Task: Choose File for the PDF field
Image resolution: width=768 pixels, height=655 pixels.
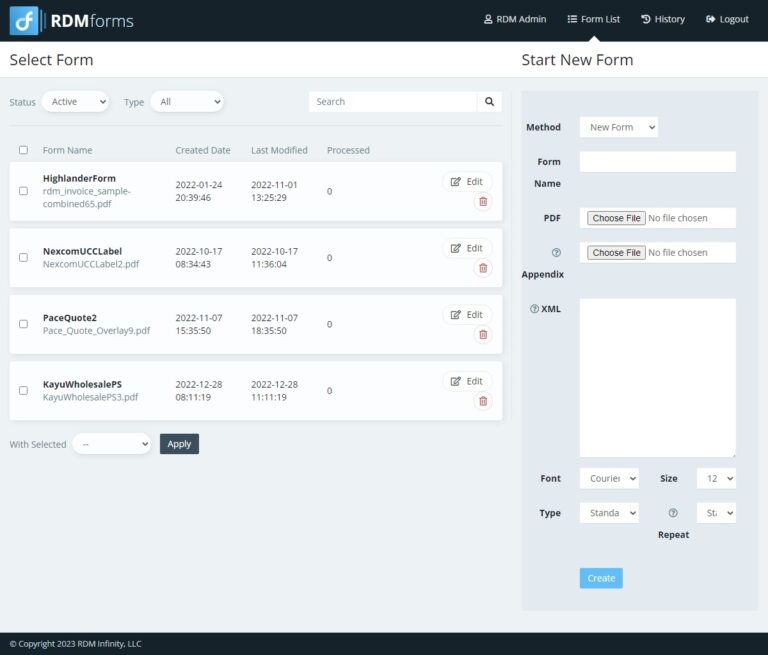Action: point(616,218)
